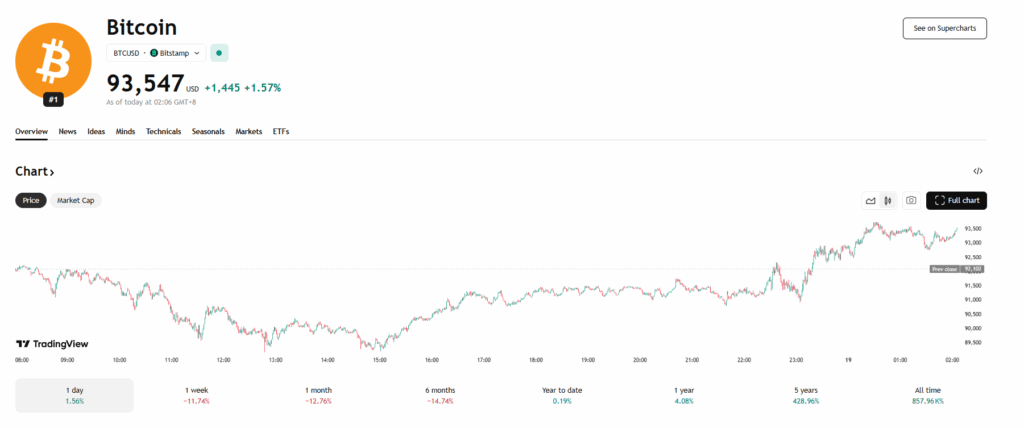Switch chart to candlestick style
This screenshot has width=1024, height=428.
(887, 200)
